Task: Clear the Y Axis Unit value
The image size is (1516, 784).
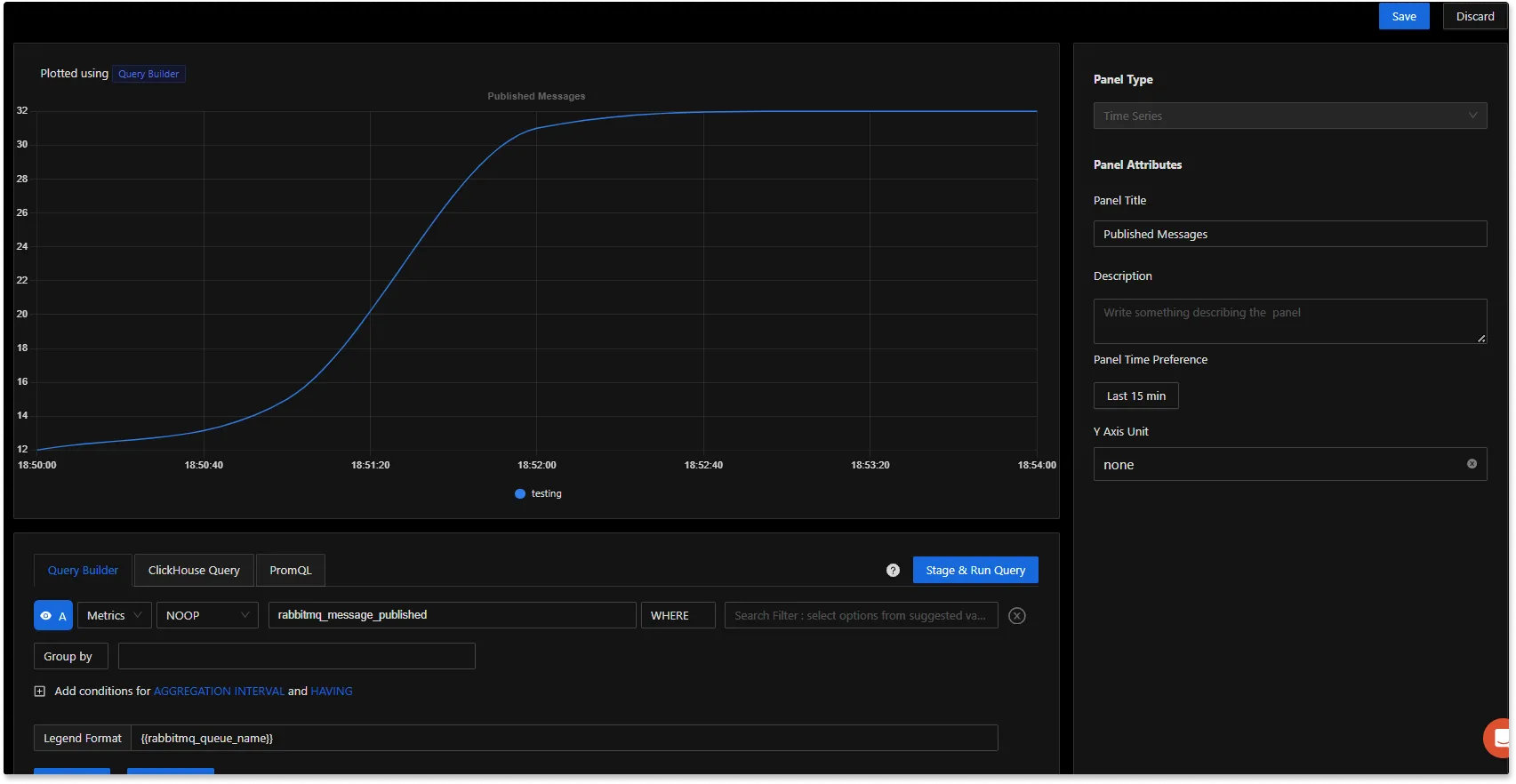Action: pyautogui.click(x=1472, y=464)
